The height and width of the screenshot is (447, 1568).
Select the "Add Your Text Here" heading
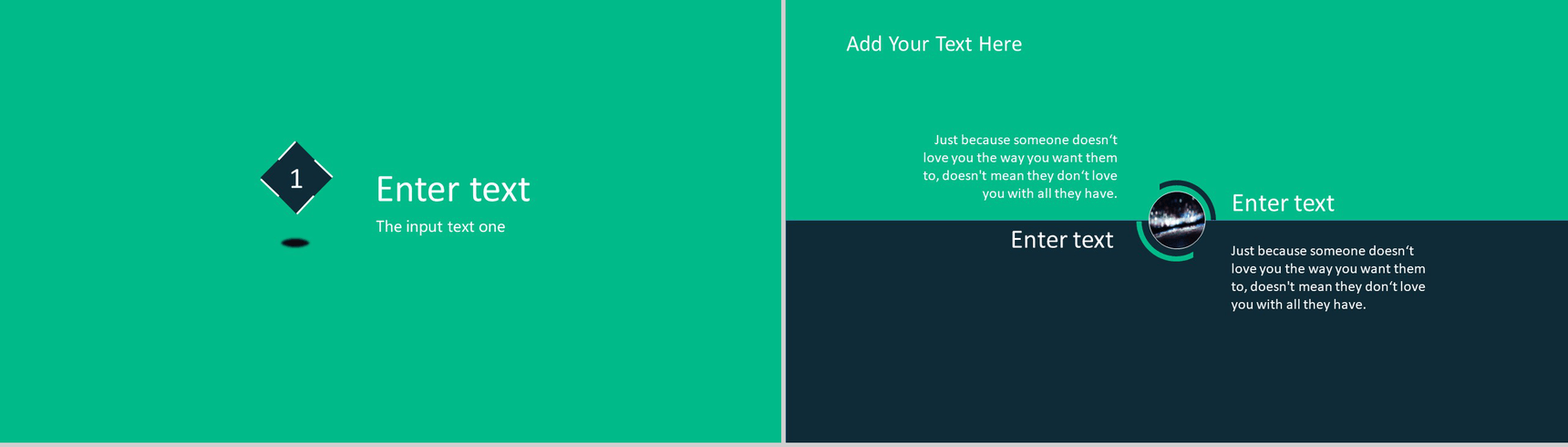(934, 44)
